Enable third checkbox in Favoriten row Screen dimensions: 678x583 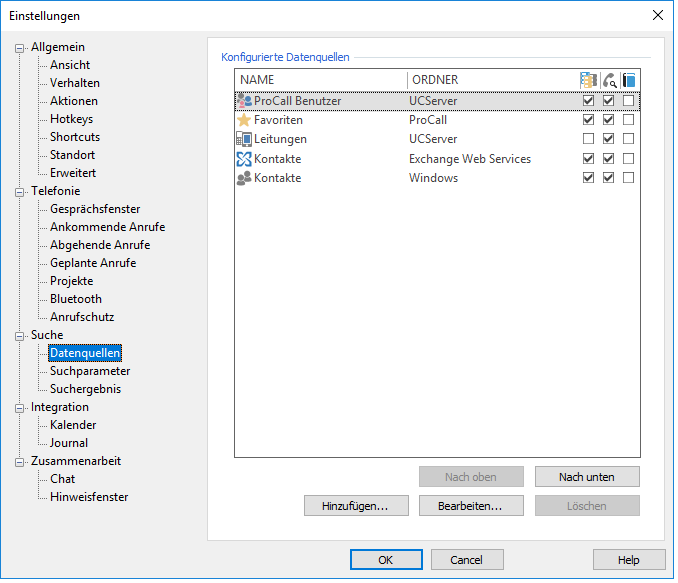628,120
